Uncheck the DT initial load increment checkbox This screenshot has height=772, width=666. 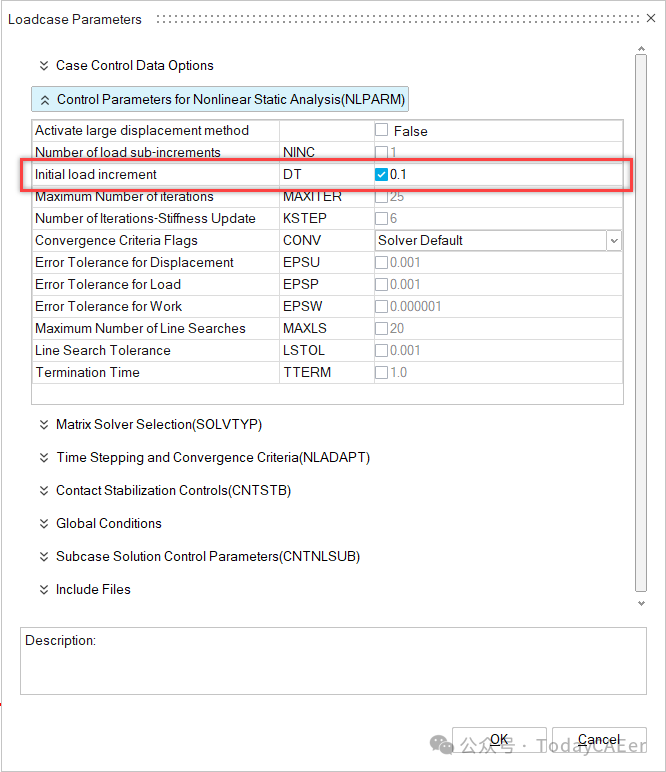(x=381, y=174)
